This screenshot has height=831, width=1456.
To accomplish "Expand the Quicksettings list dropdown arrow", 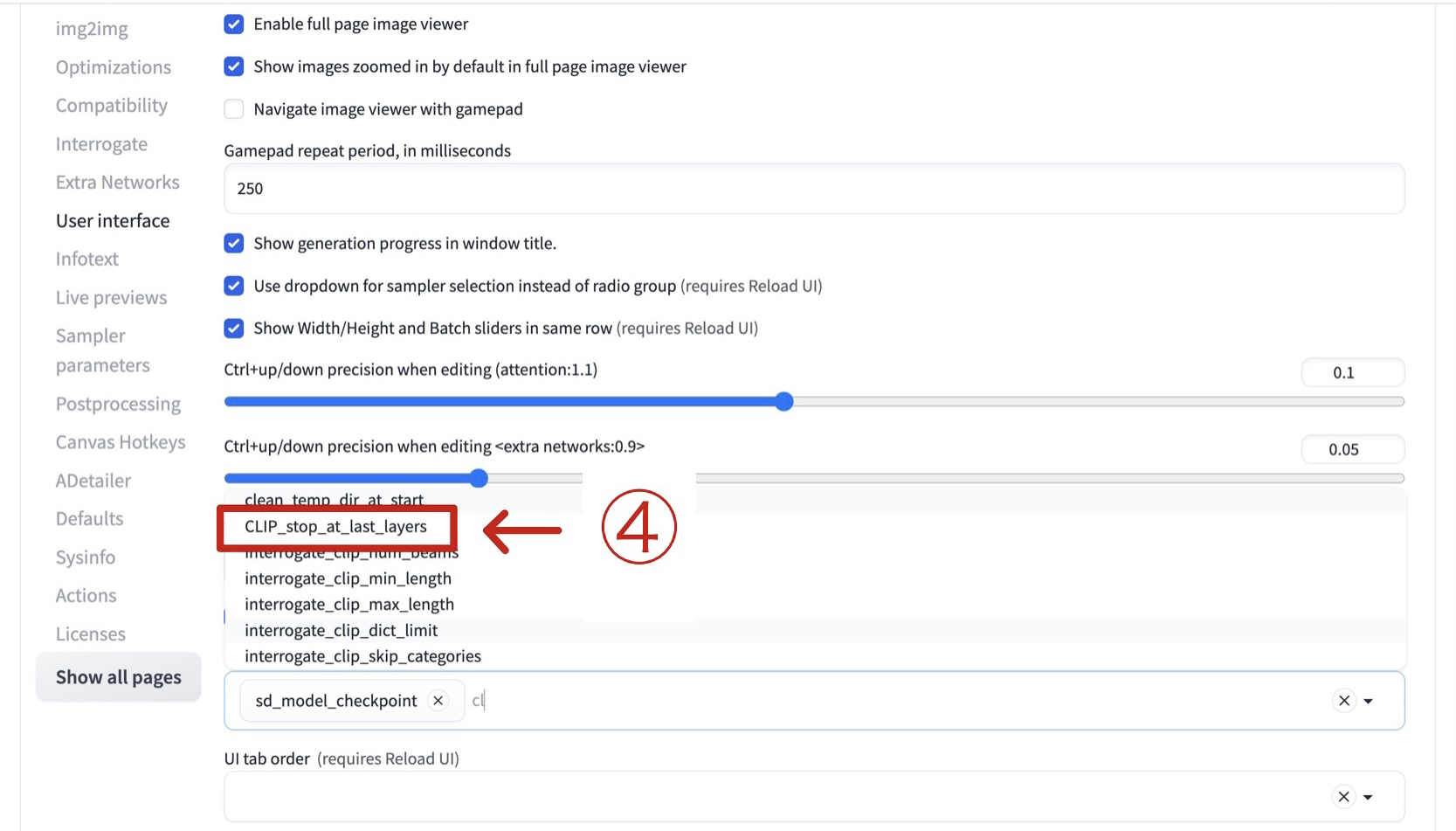I will tap(1369, 701).
